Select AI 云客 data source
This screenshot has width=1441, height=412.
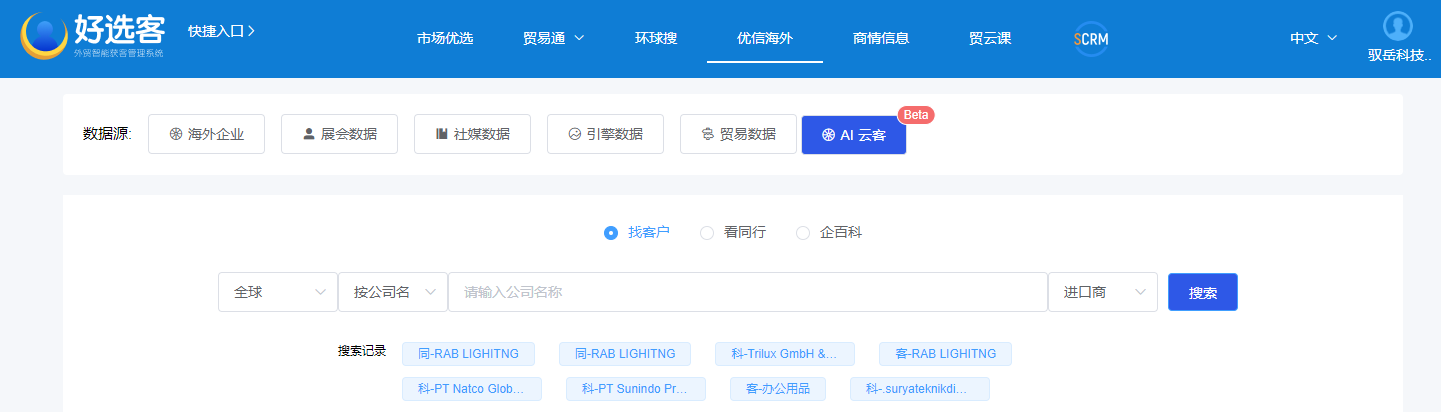coord(854,135)
